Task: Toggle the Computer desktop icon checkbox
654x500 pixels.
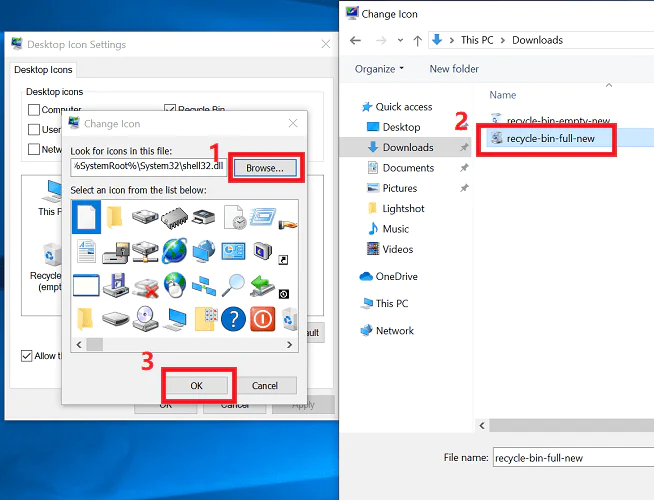Action: (35, 110)
